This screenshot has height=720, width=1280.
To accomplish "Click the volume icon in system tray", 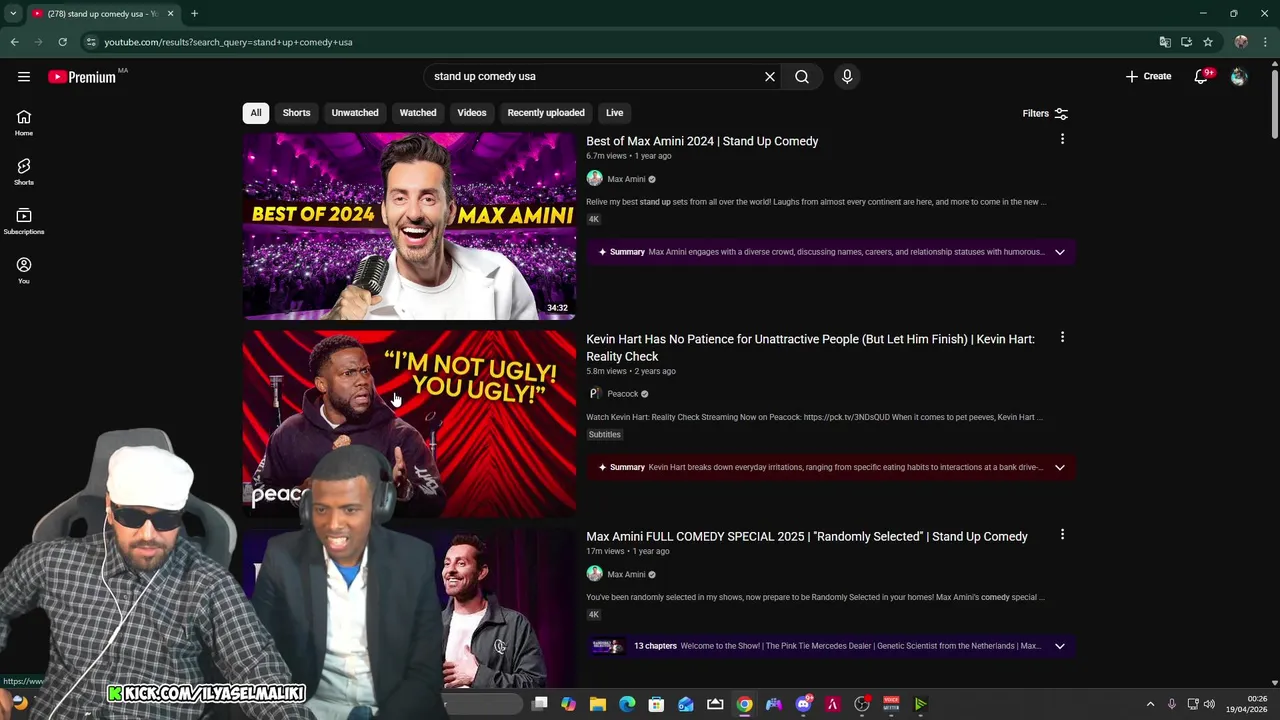I will point(1209,704).
